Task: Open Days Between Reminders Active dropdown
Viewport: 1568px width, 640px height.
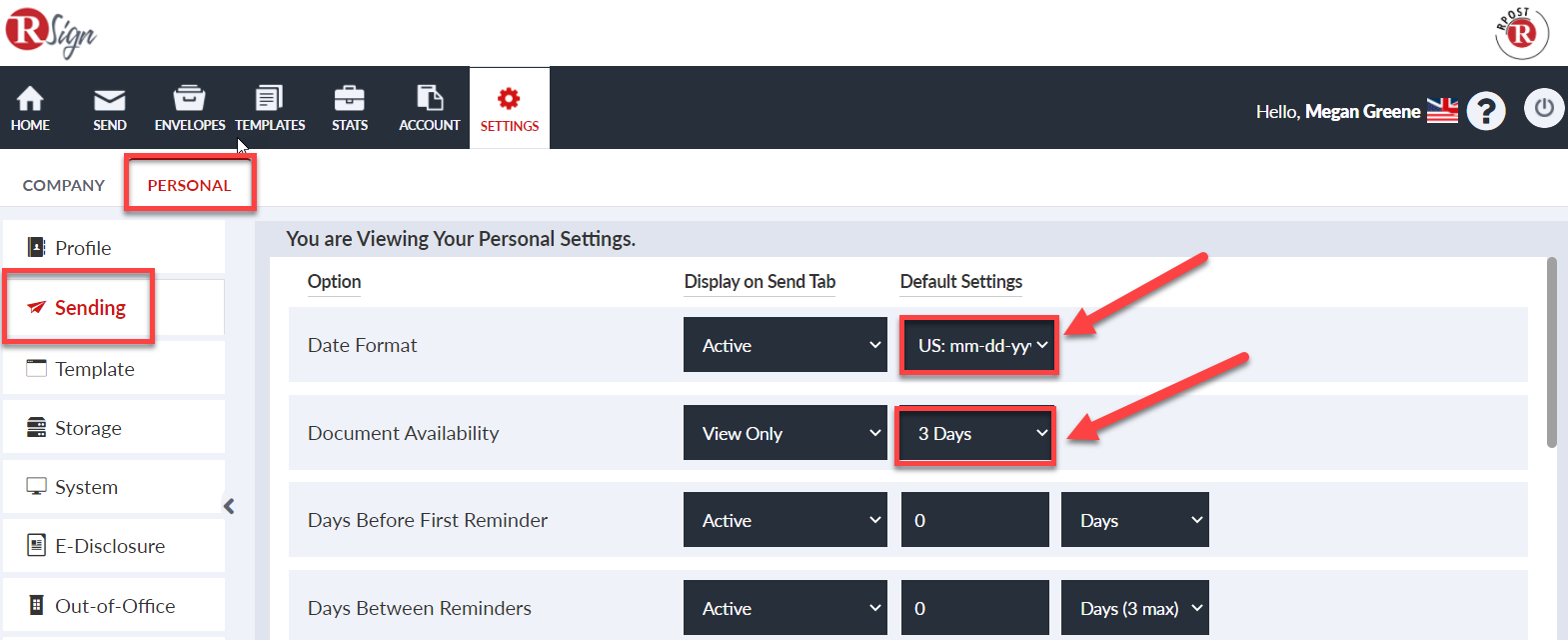Action: coord(785,608)
